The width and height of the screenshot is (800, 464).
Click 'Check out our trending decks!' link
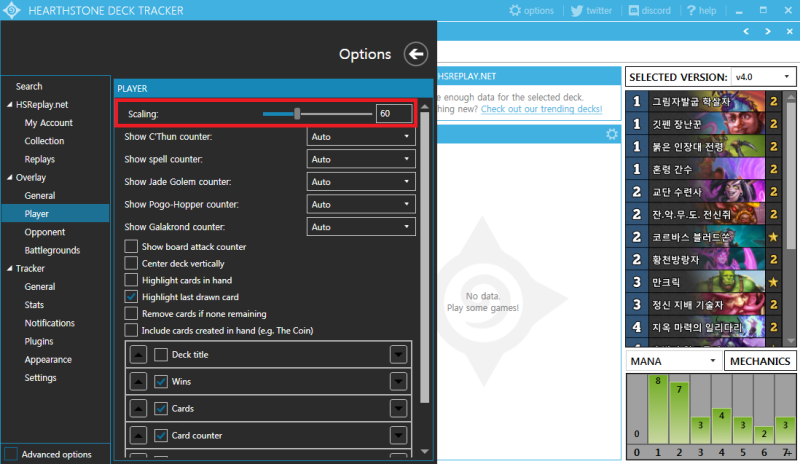[x=541, y=109]
